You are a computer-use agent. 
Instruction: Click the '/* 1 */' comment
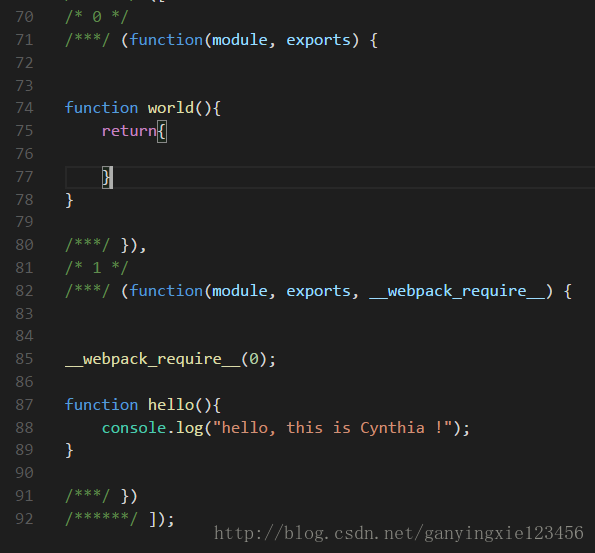(x=97, y=268)
